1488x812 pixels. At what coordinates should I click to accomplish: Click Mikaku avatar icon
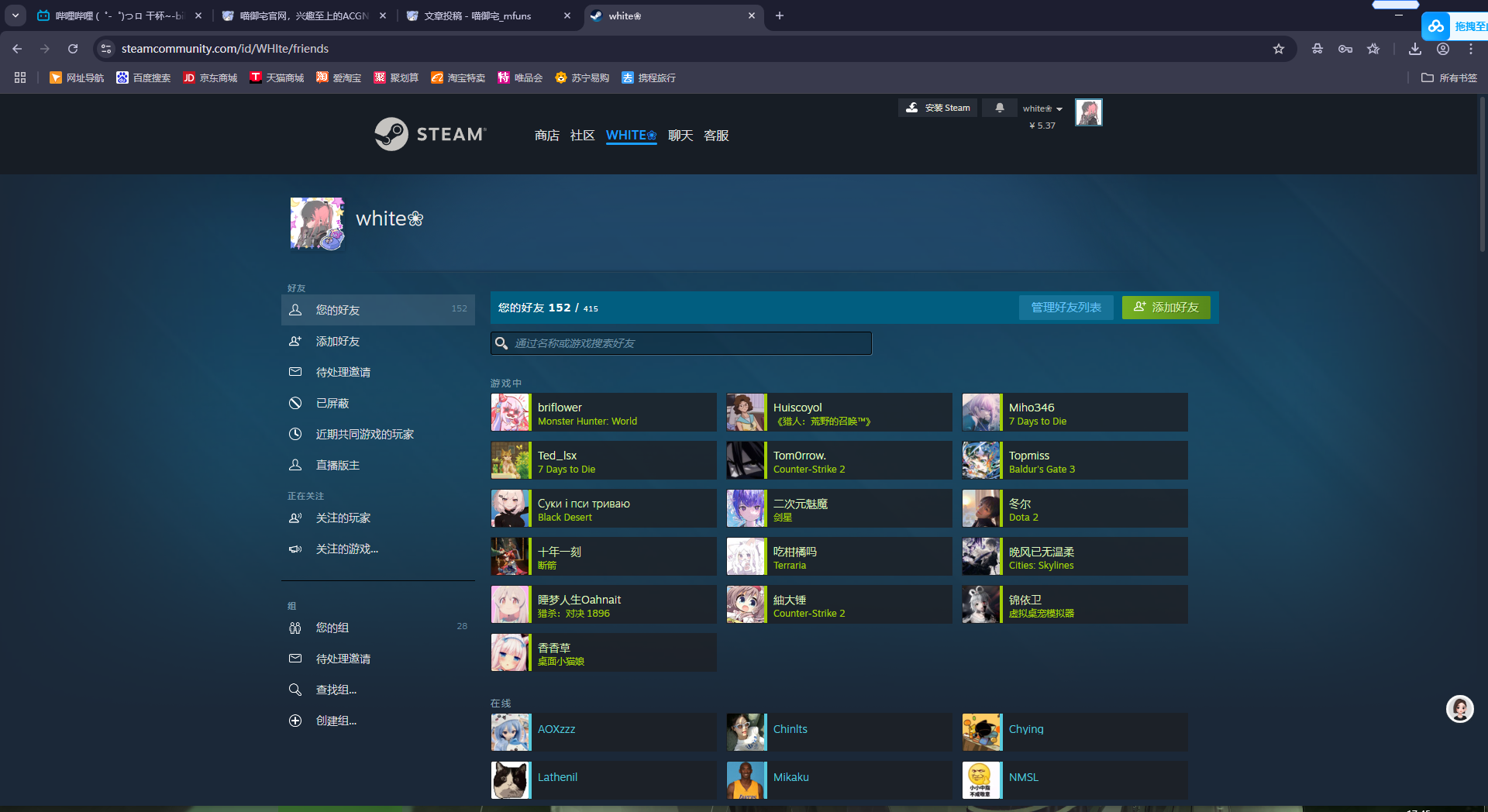746,780
